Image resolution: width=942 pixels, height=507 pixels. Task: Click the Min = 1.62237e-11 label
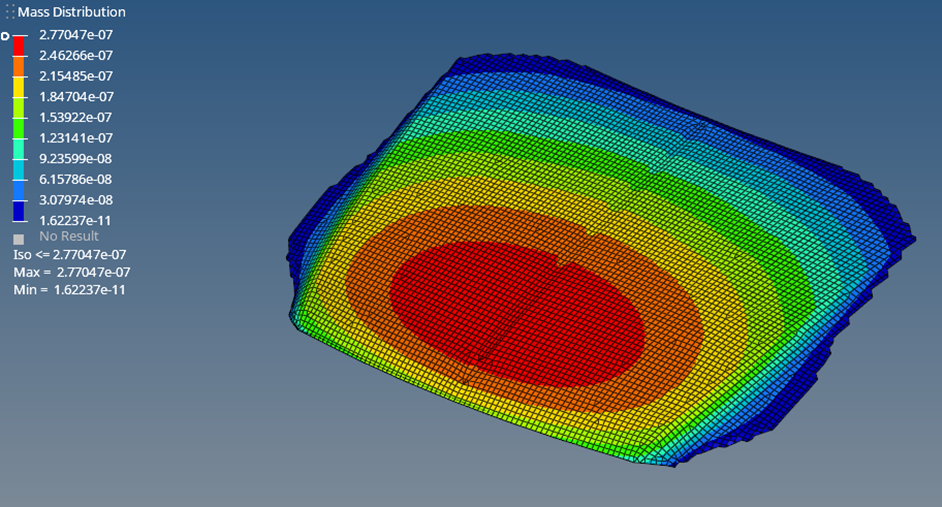pos(71,289)
